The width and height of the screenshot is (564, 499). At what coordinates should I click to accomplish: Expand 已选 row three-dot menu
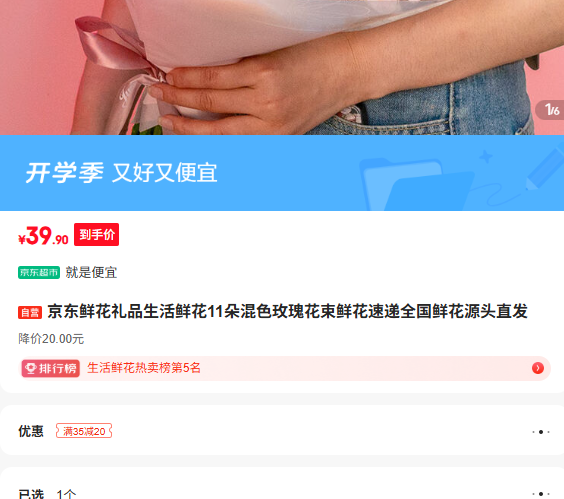(x=541, y=494)
